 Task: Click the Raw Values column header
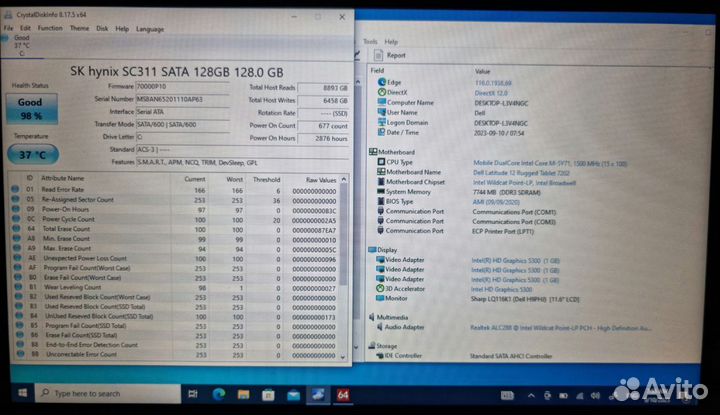321,180
